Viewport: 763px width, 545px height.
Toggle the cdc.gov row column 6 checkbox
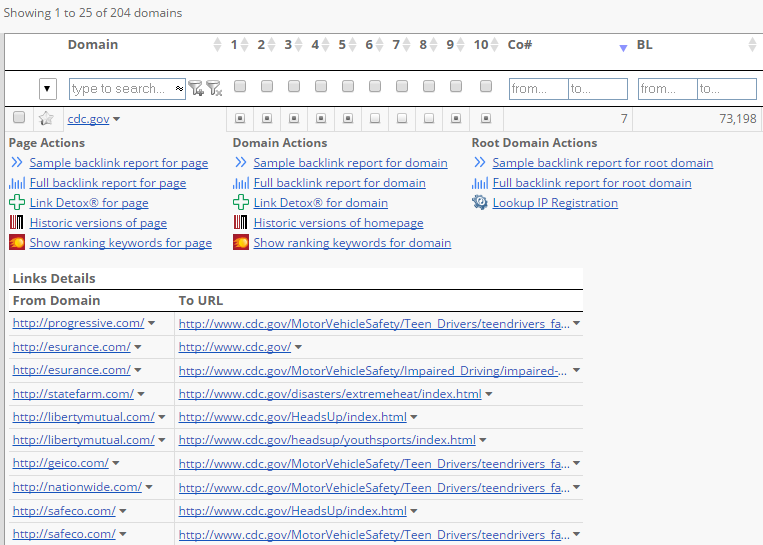coord(375,118)
